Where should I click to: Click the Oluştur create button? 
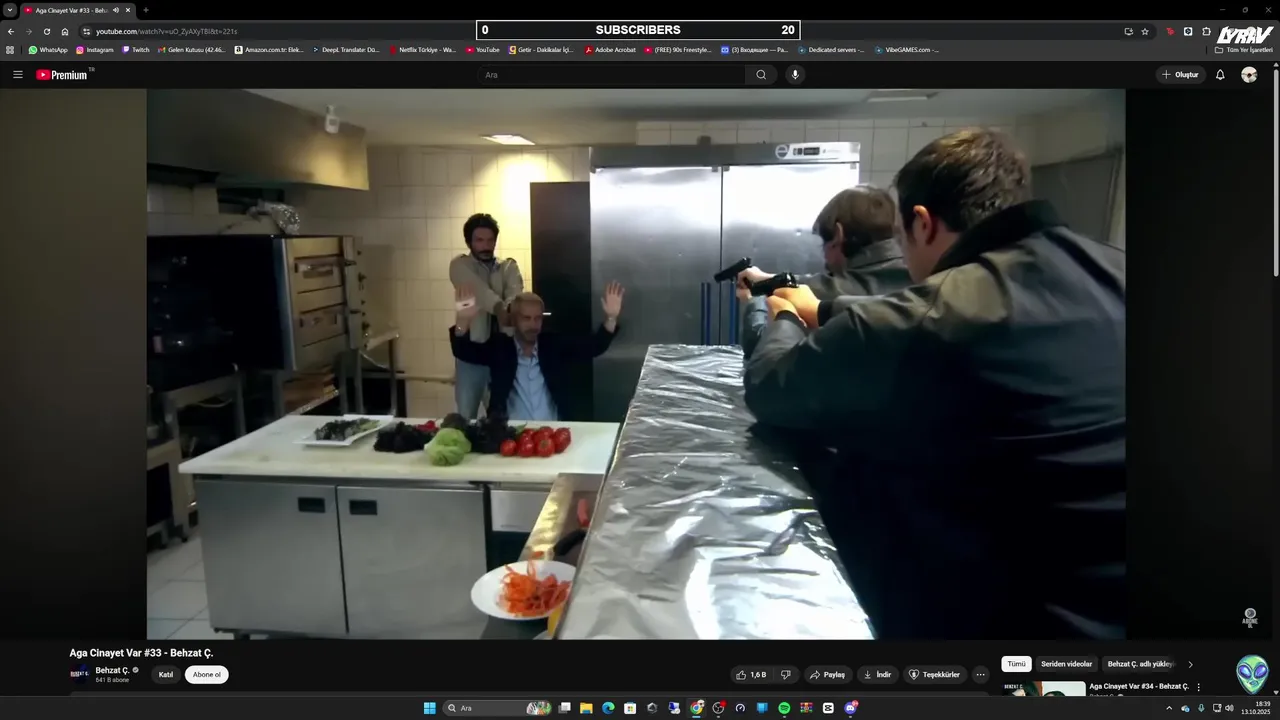[x=1180, y=75]
